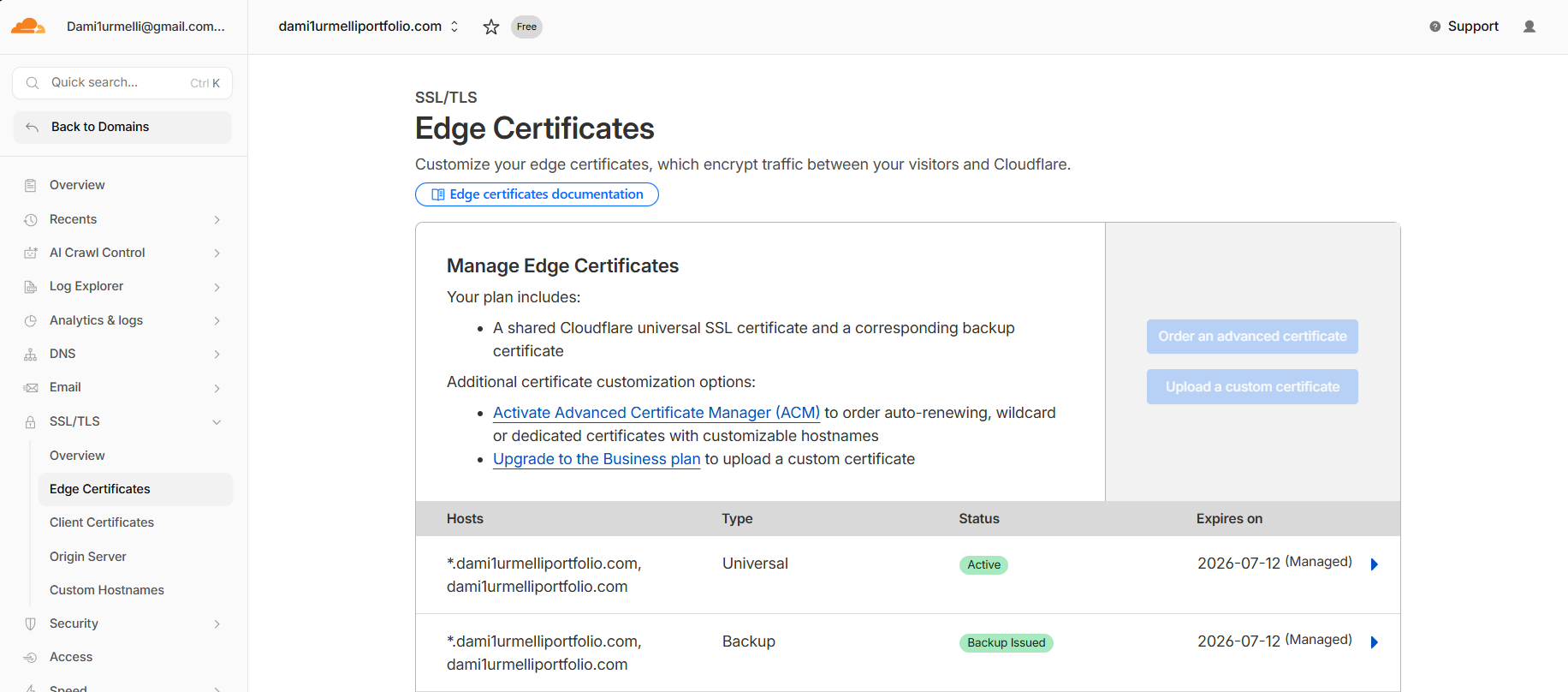
Task: Click into the Quick search field
Action: pos(122,83)
